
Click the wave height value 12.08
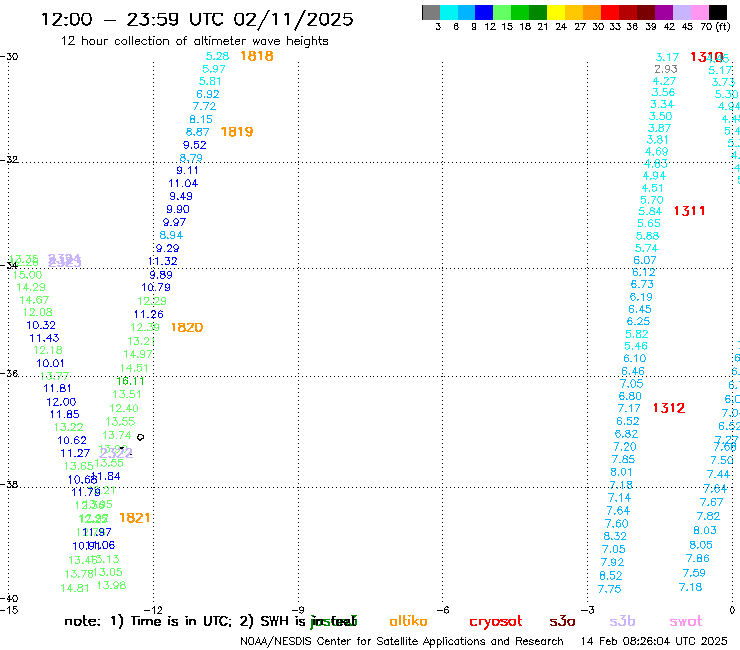[38, 312]
